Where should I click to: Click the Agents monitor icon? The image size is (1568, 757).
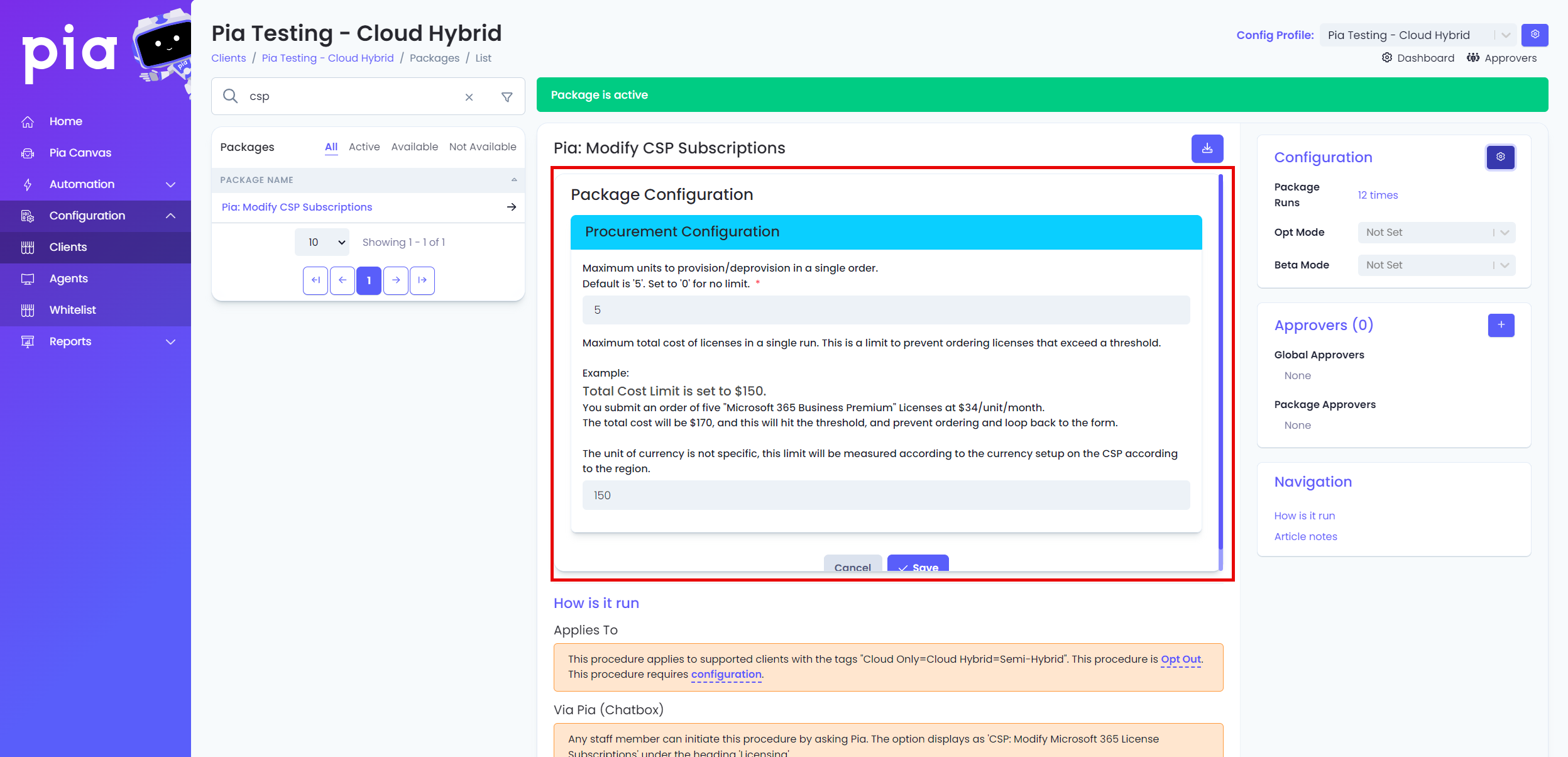pos(28,279)
